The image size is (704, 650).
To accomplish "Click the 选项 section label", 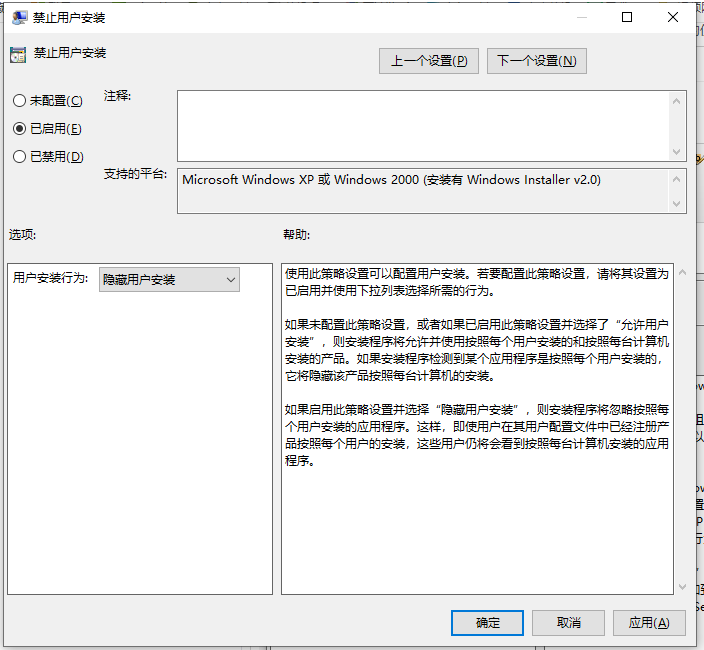I will pyautogui.click(x=22, y=234).
